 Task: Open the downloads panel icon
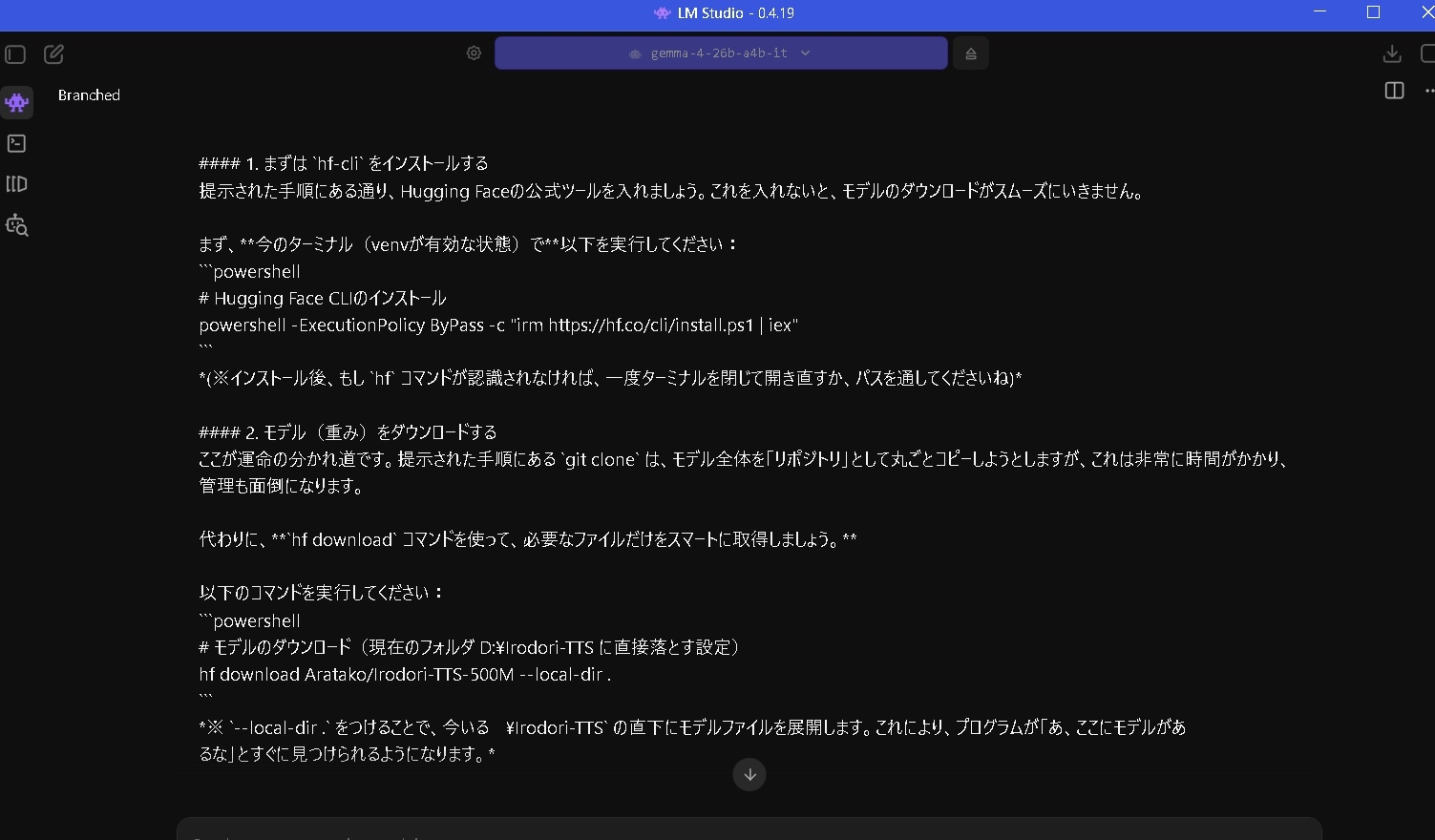tap(1392, 53)
